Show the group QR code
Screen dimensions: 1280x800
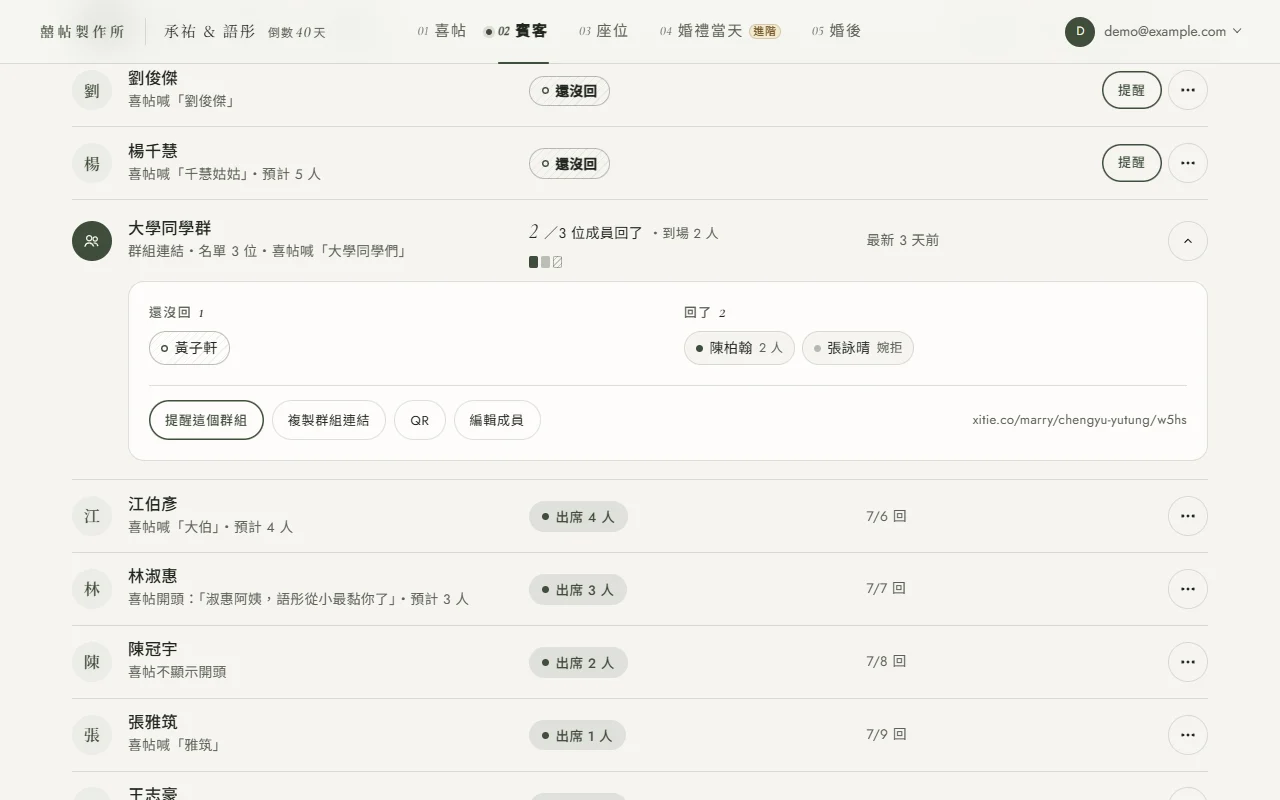(420, 420)
